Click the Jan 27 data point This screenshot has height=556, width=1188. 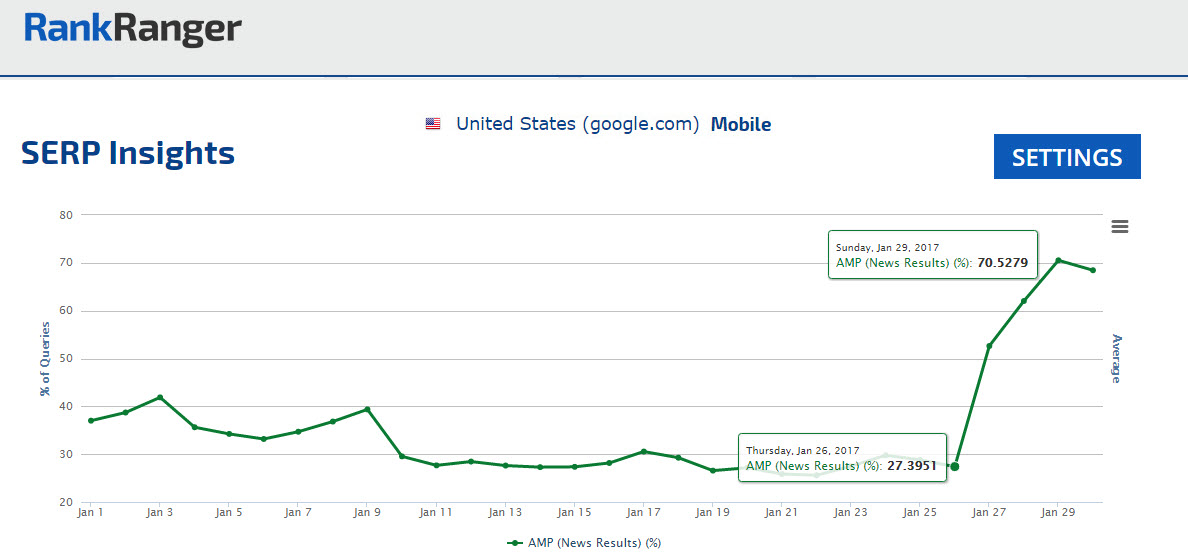(989, 346)
